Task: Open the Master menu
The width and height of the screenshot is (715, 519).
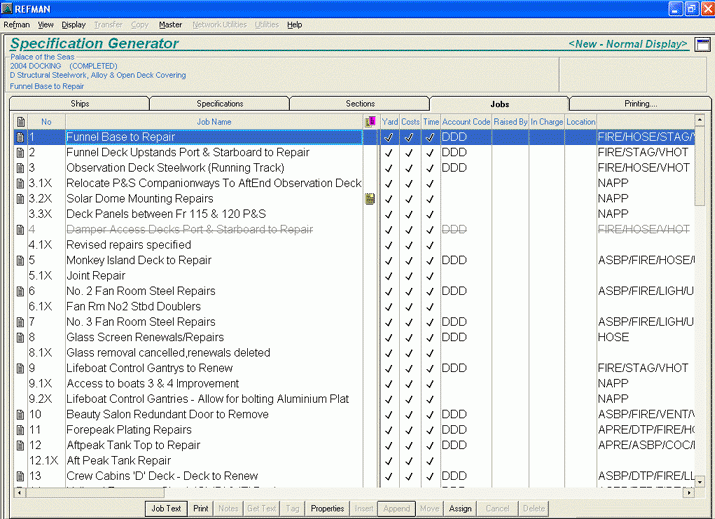Action: 170,24
